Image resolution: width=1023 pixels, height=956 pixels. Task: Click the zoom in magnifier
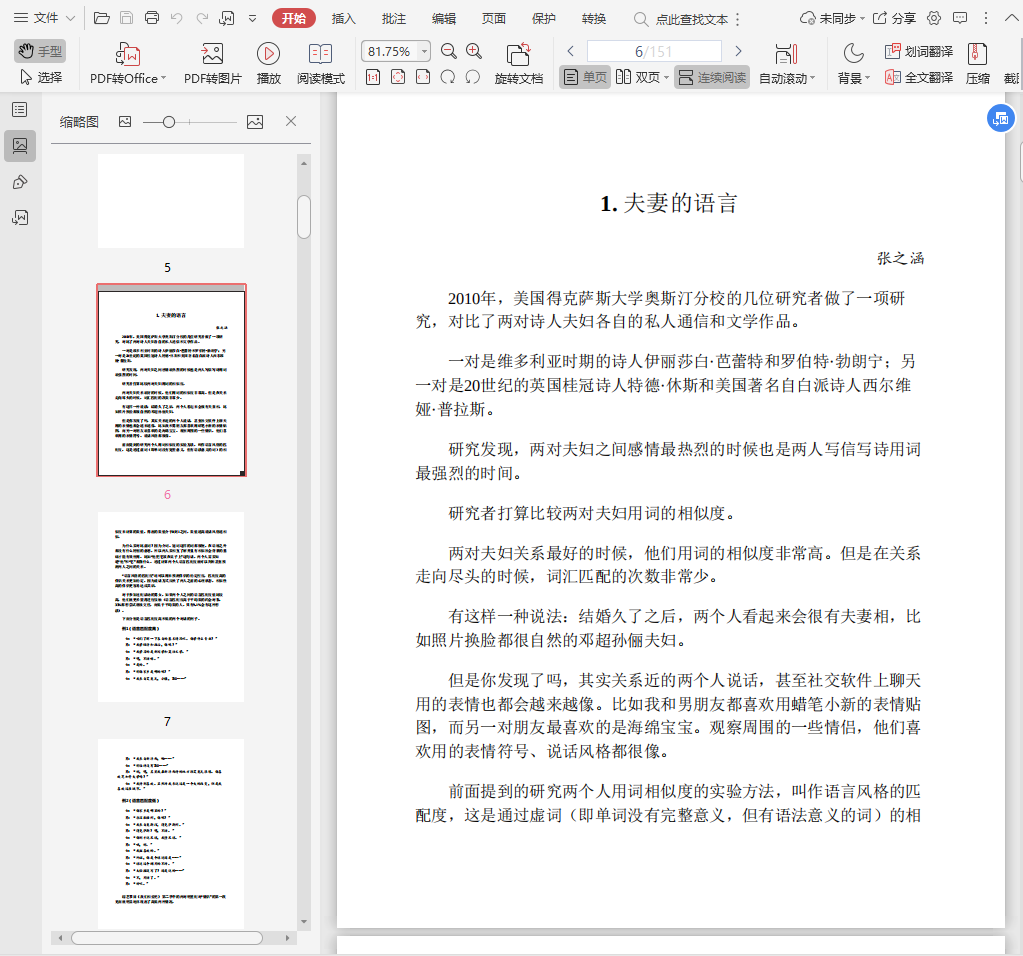(x=474, y=51)
